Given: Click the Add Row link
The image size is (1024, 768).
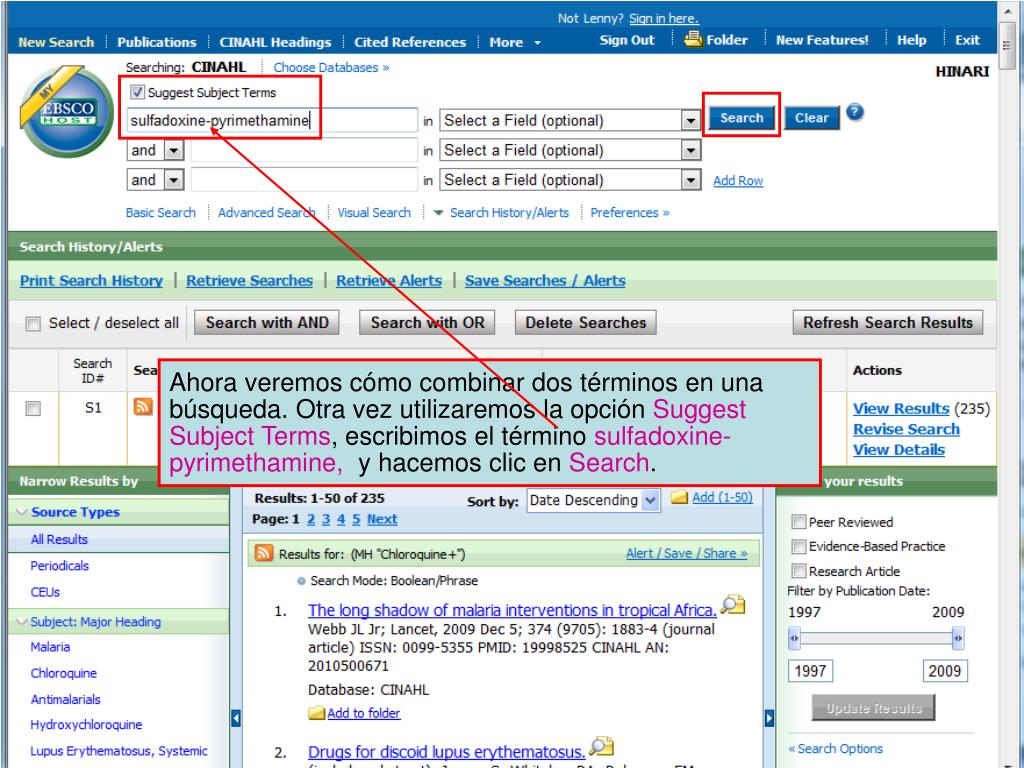Looking at the screenshot, I should (738, 181).
